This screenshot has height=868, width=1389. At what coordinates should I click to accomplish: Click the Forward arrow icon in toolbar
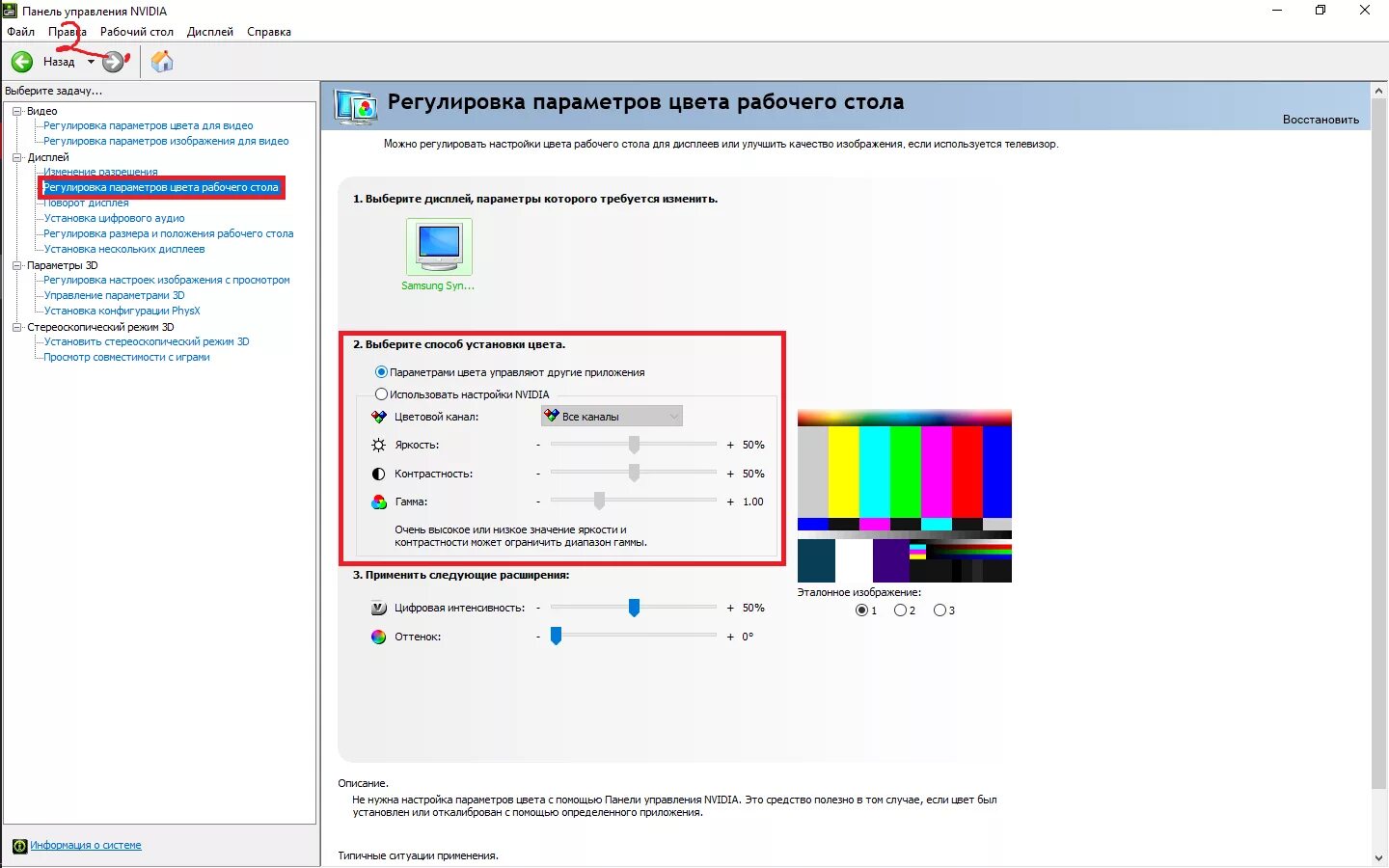coord(114,62)
